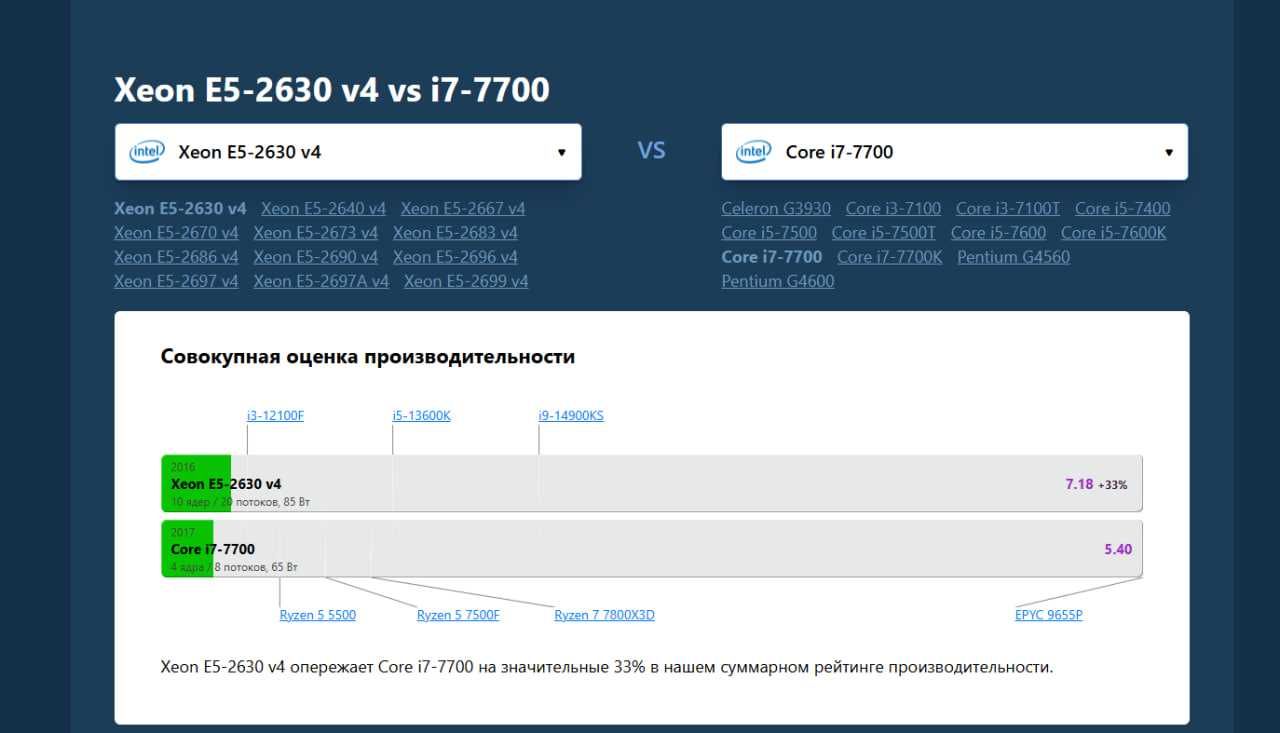Open Xeon E5-2696 v4 link
The height and width of the screenshot is (733, 1280).
click(x=455, y=256)
